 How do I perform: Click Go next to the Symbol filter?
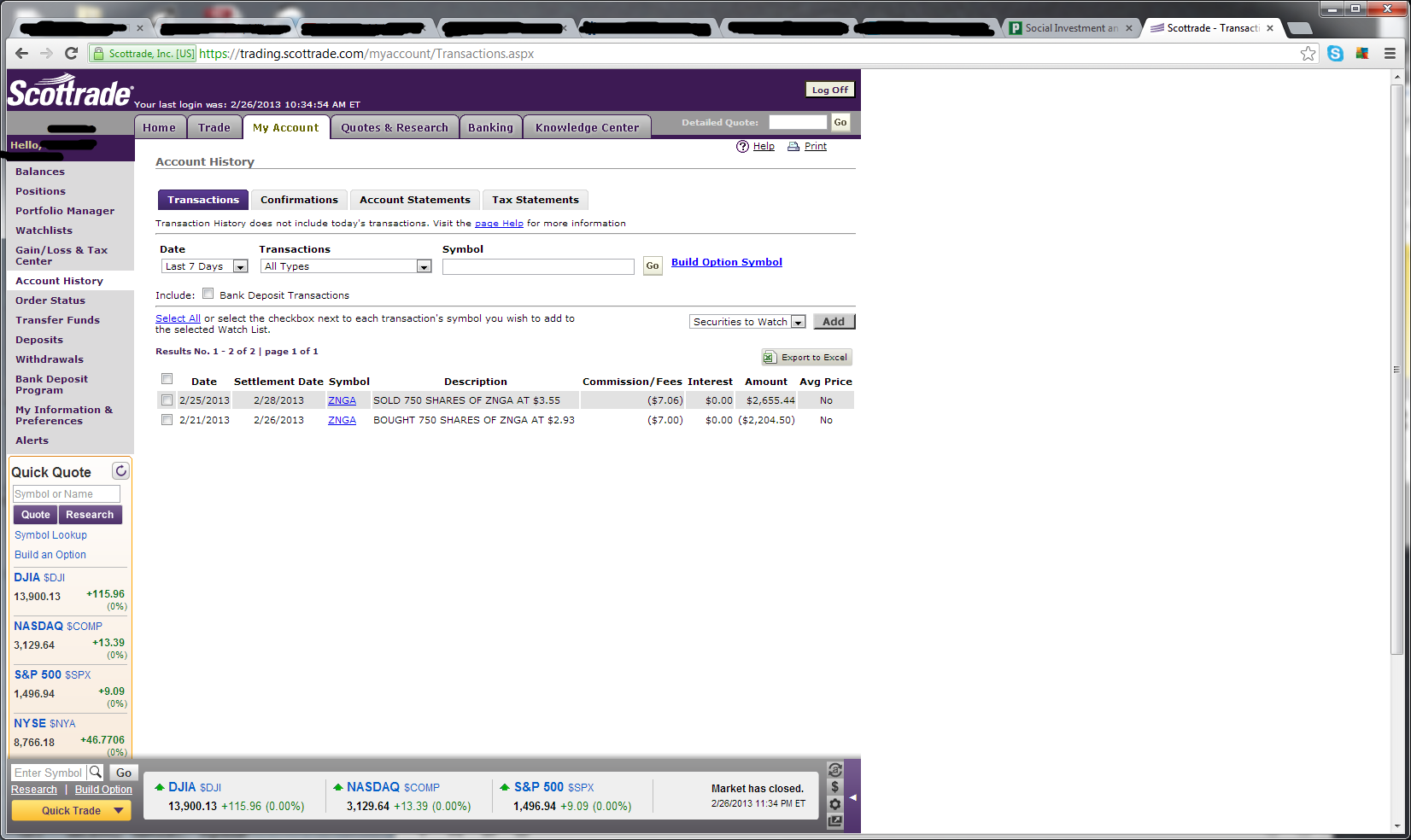pos(653,266)
